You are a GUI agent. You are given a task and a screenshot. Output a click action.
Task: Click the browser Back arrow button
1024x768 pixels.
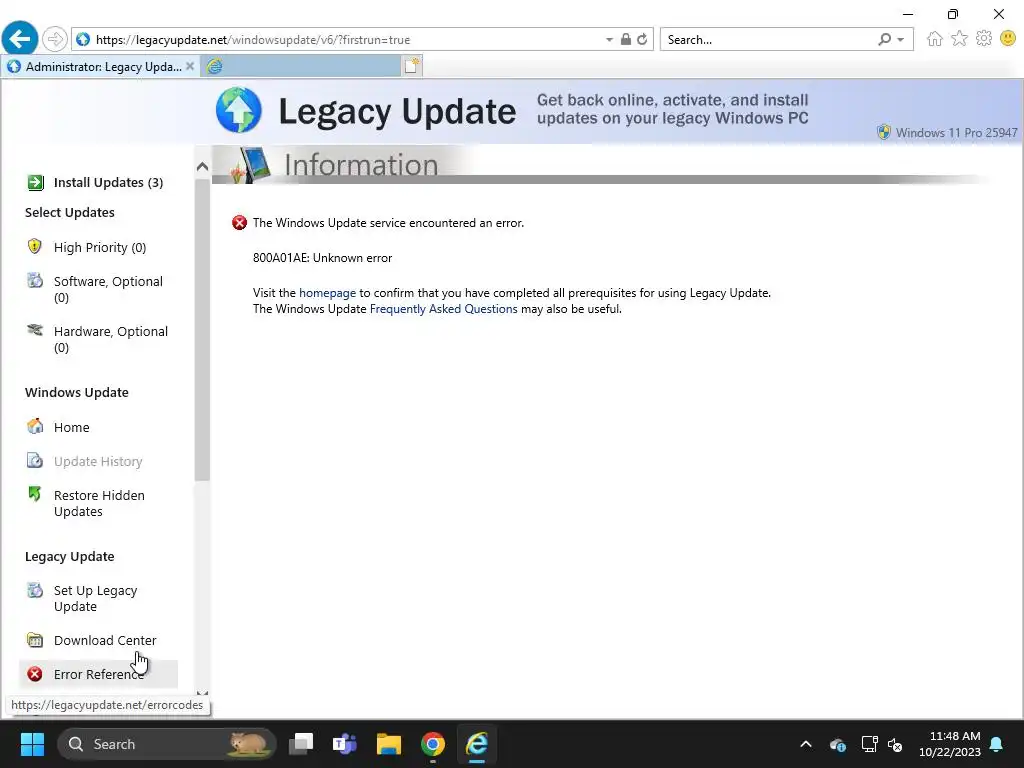point(20,39)
